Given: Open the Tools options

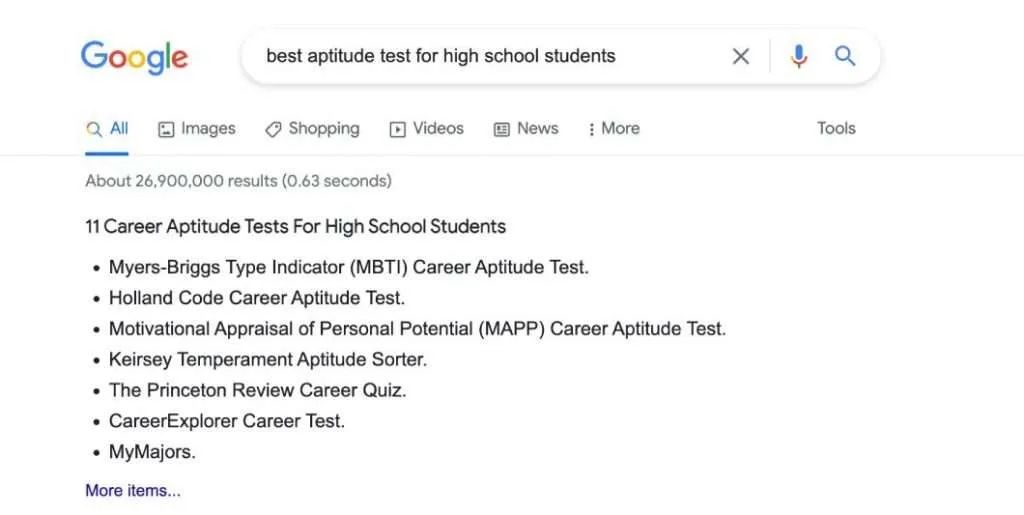Looking at the screenshot, I should [836, 128].
